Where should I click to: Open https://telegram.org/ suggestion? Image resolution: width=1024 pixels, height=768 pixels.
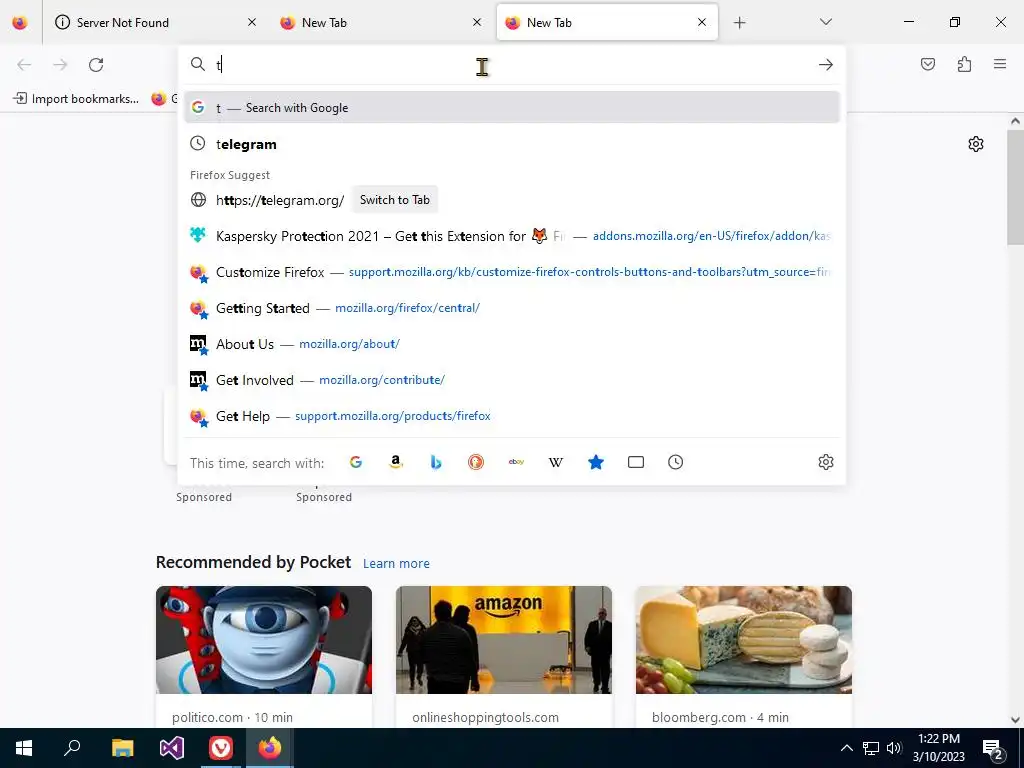pyautogui.click(x=280, y=200)
